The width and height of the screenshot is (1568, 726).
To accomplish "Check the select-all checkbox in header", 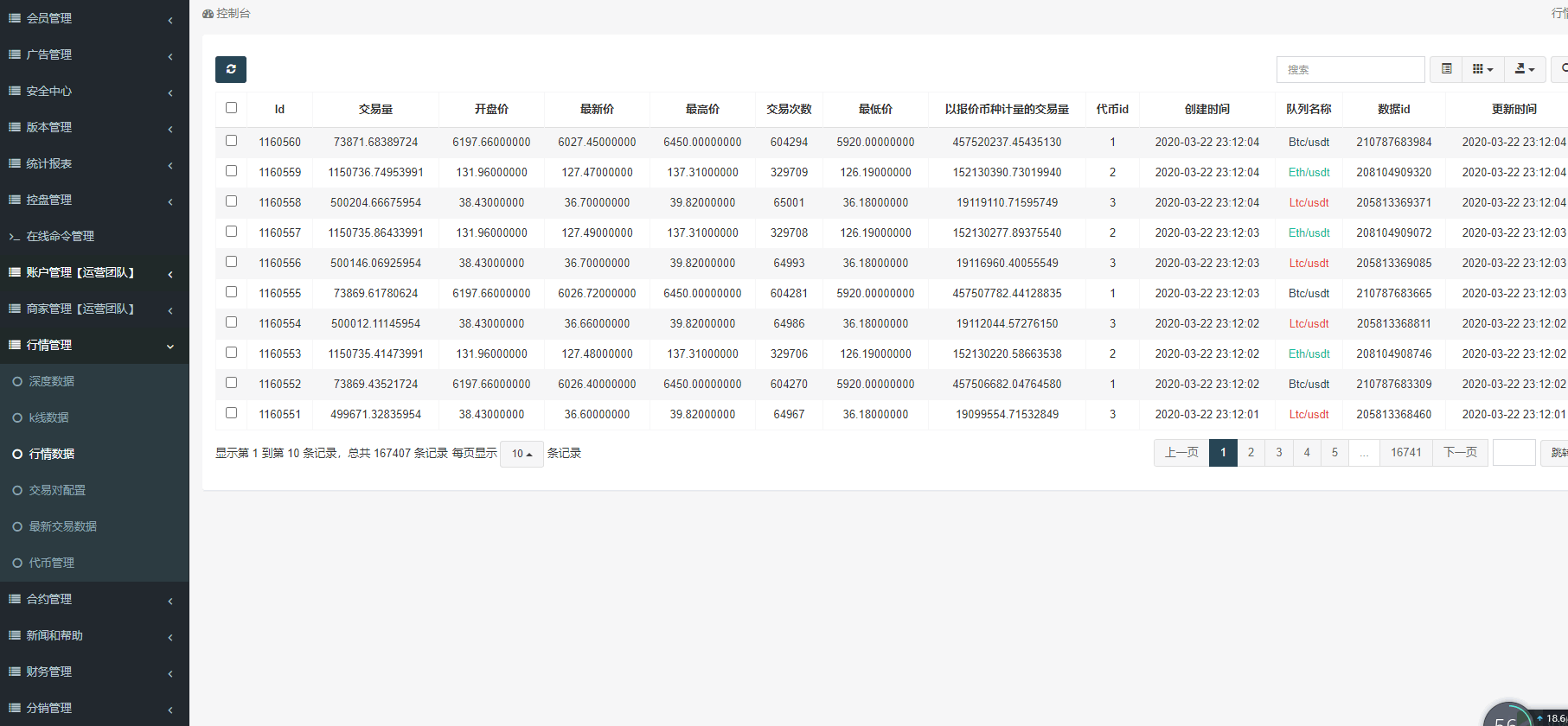I will (231, 108).
